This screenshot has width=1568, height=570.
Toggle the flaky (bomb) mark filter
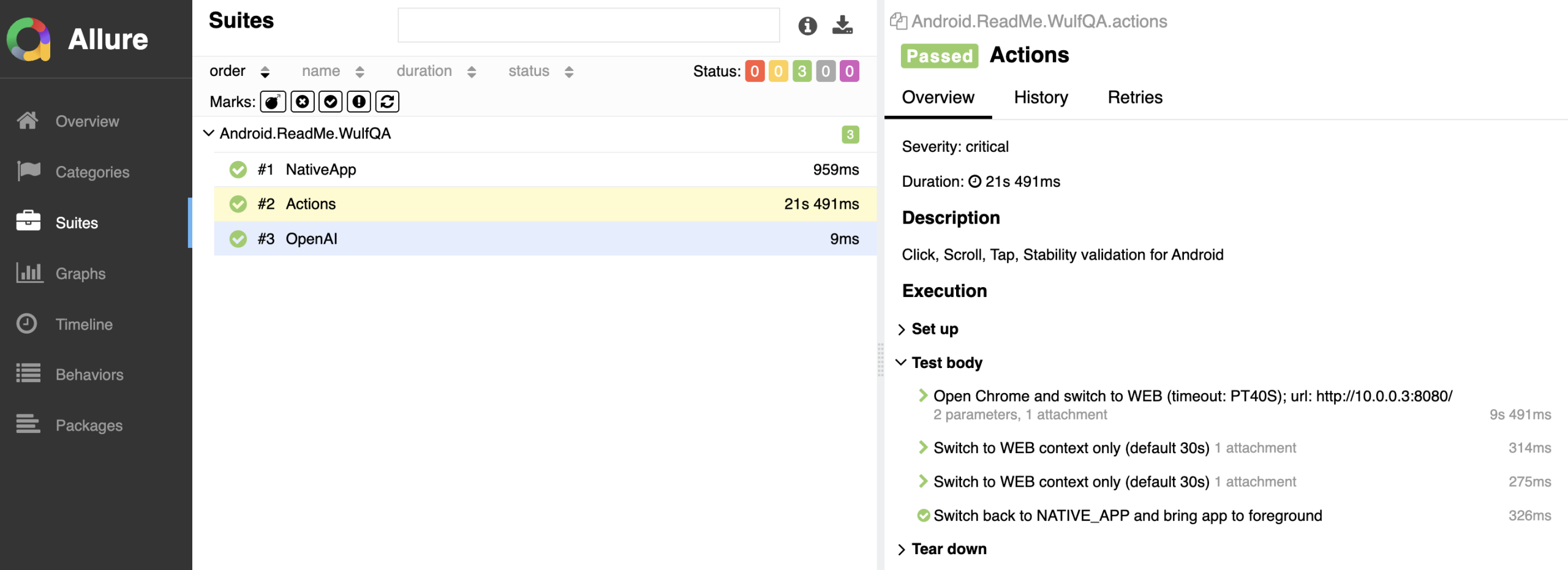(x=273, y=102)
